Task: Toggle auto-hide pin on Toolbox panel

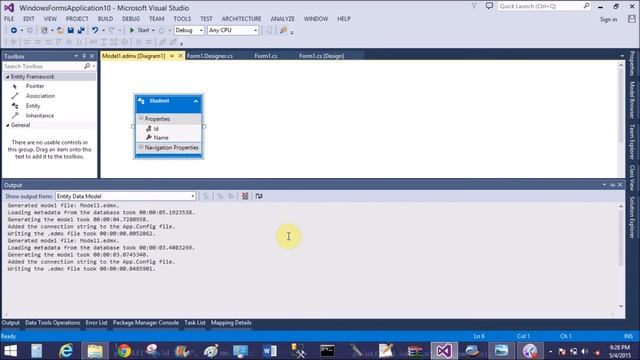Action: click(84, 56)
